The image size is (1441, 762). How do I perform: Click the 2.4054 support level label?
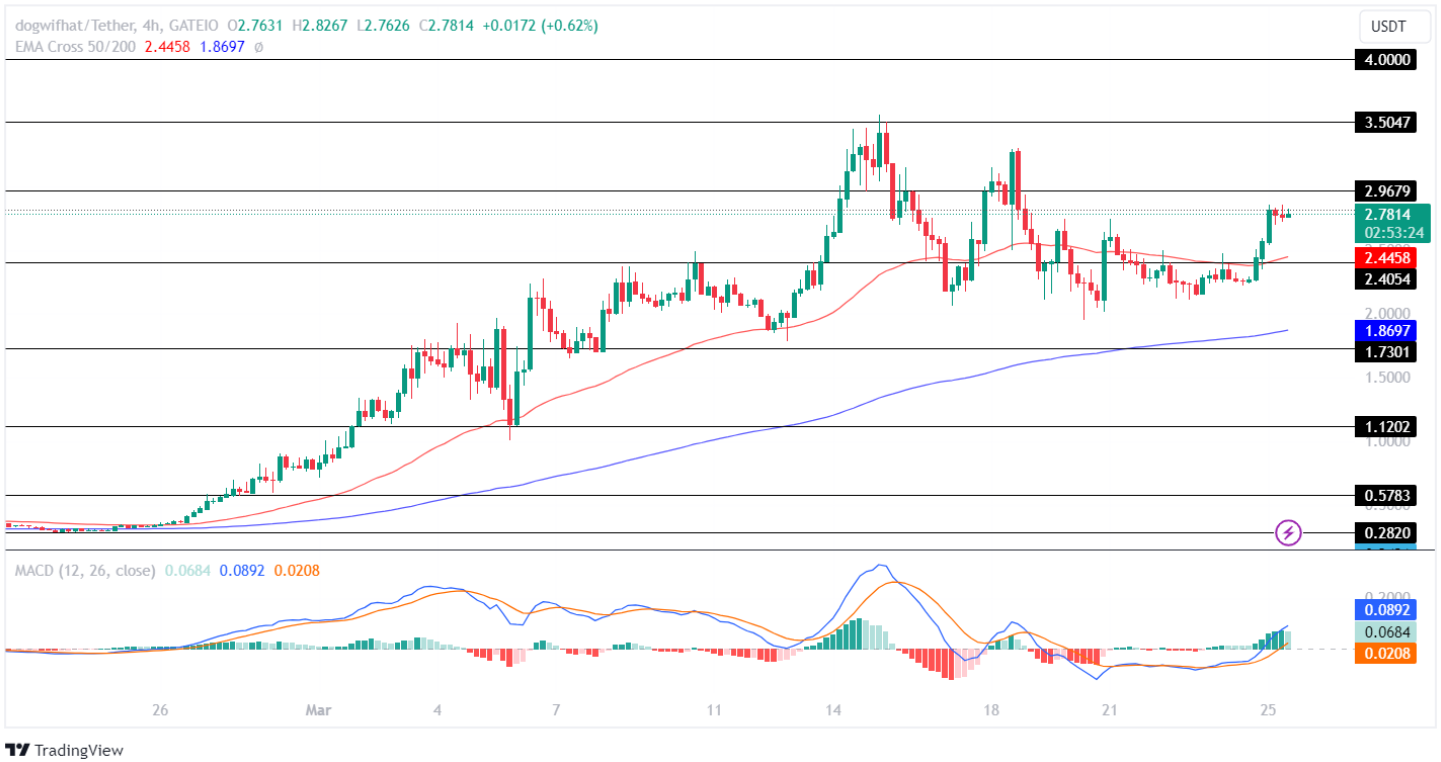[1385, 279]
